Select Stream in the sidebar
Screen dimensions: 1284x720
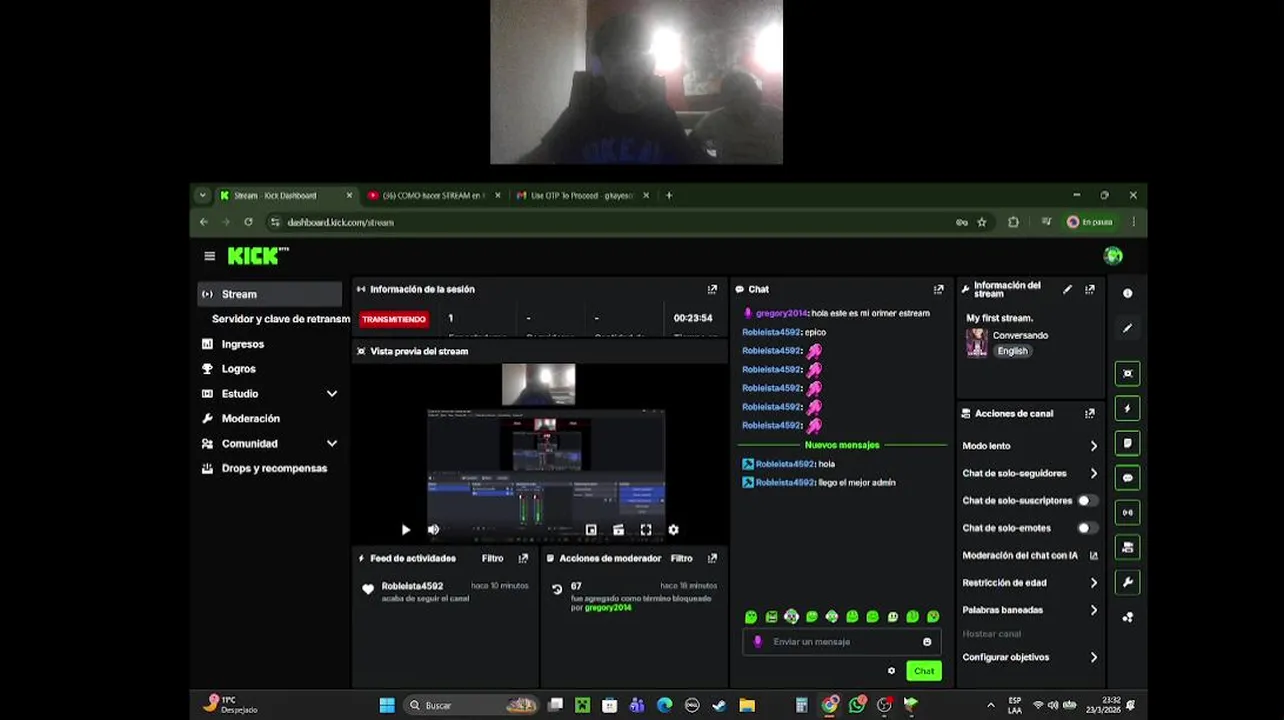[270, 294]
